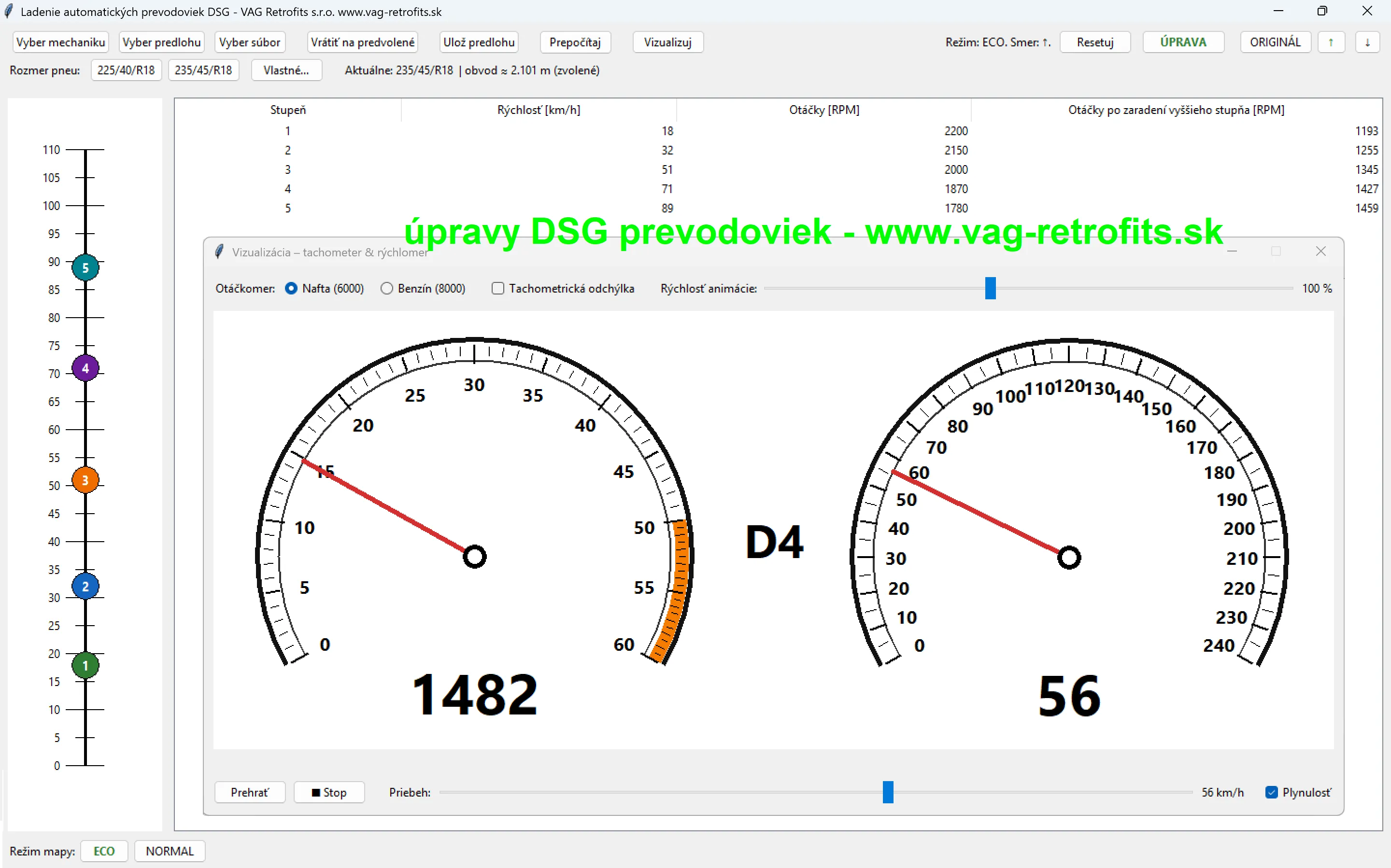The width and height of the screenshot is (1391, 868).
Task: Switch map mode to ECO
Action: 104,851
